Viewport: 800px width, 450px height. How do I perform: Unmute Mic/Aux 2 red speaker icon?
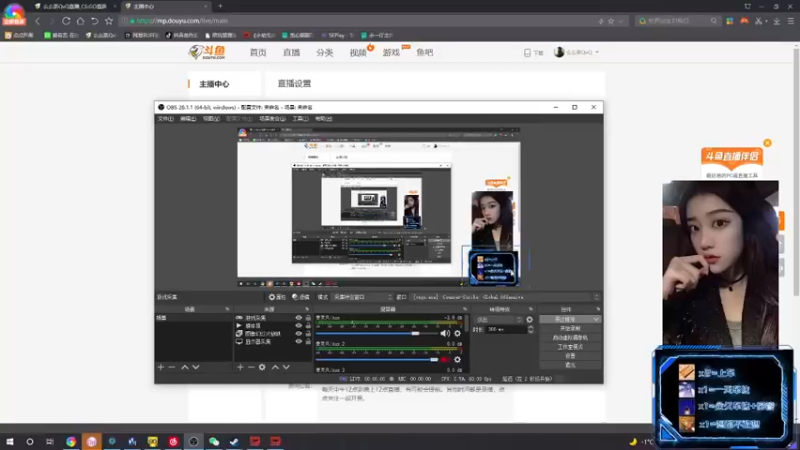point(445,360)
